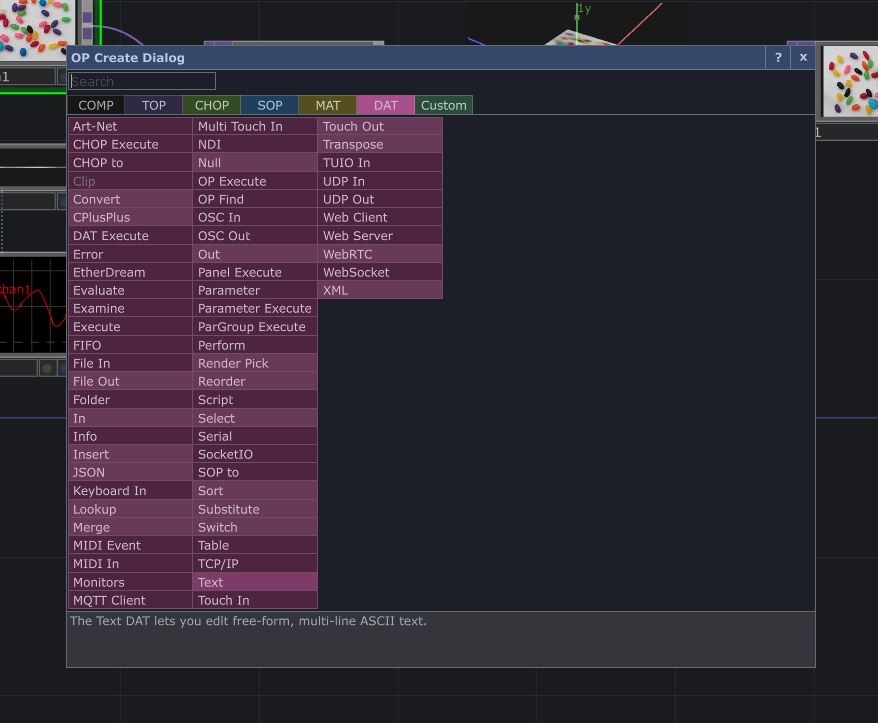Switch to the COMP tab
The width and height of the screenshot is (878, 723).
pyautogui.click(x=96, y=105)
